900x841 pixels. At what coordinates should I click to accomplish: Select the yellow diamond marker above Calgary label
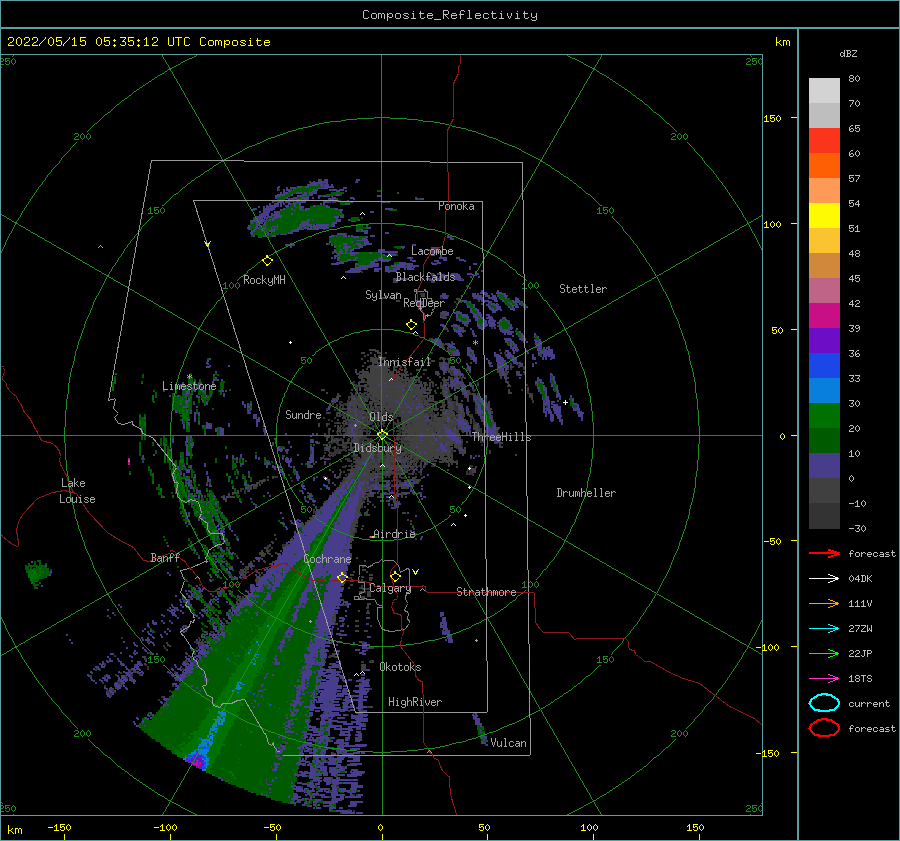coord(395,576)
